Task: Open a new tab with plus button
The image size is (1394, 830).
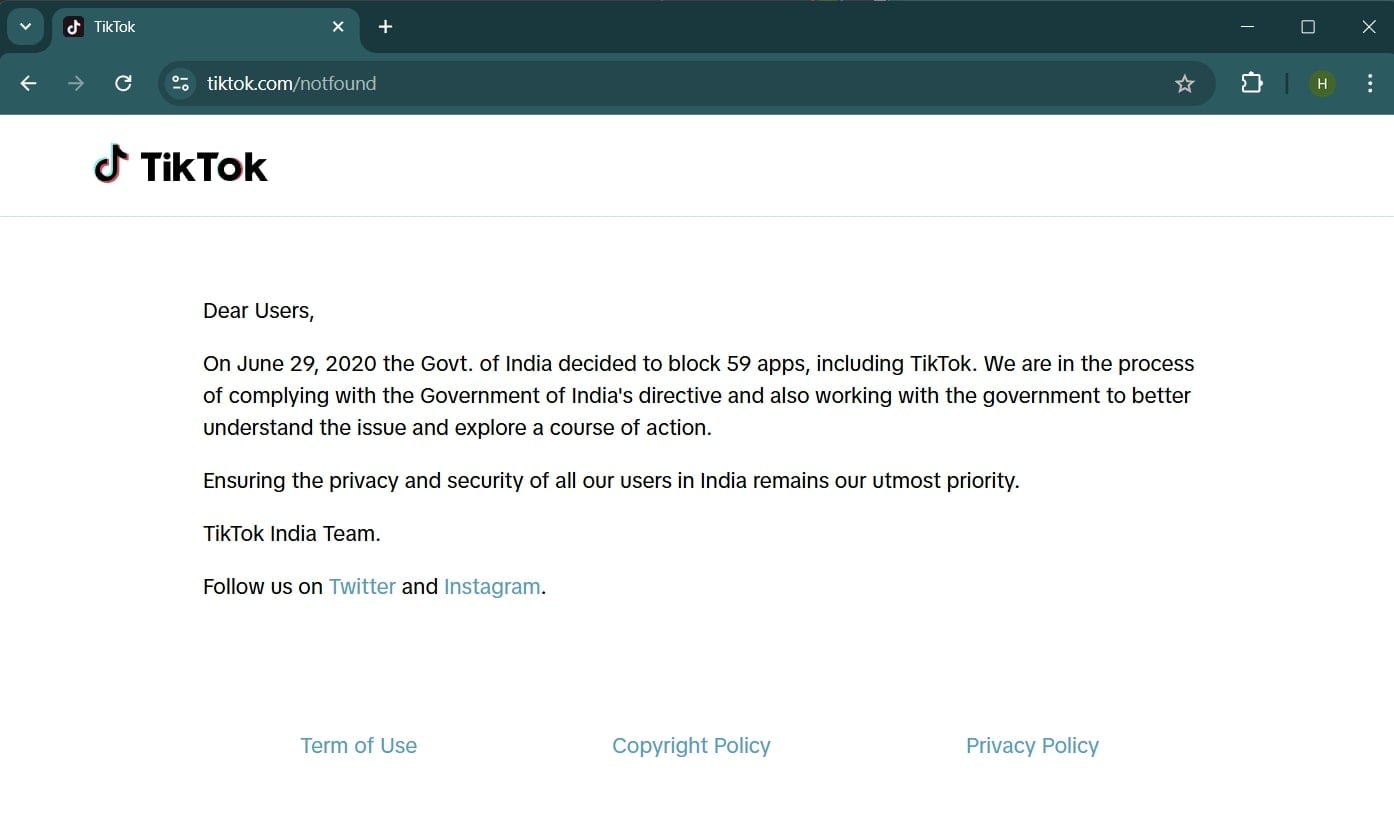Action: coord(385,27)
